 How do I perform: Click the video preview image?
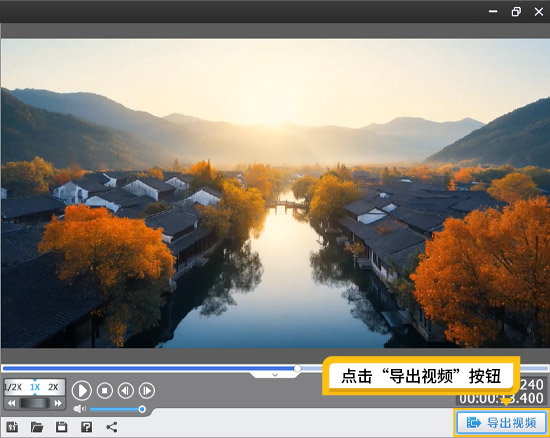pyautogui.click(x=275, y=193)
